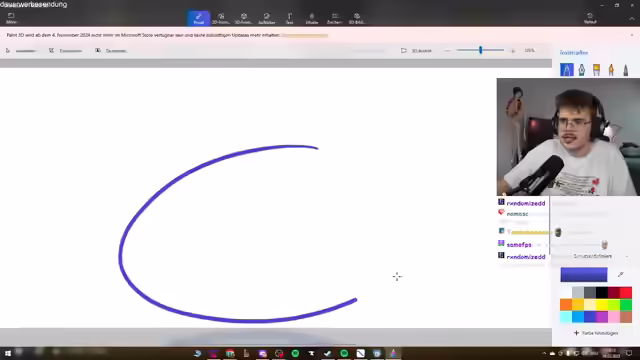
Task: Pick the white color swatch
Action: tap(566, 292)
